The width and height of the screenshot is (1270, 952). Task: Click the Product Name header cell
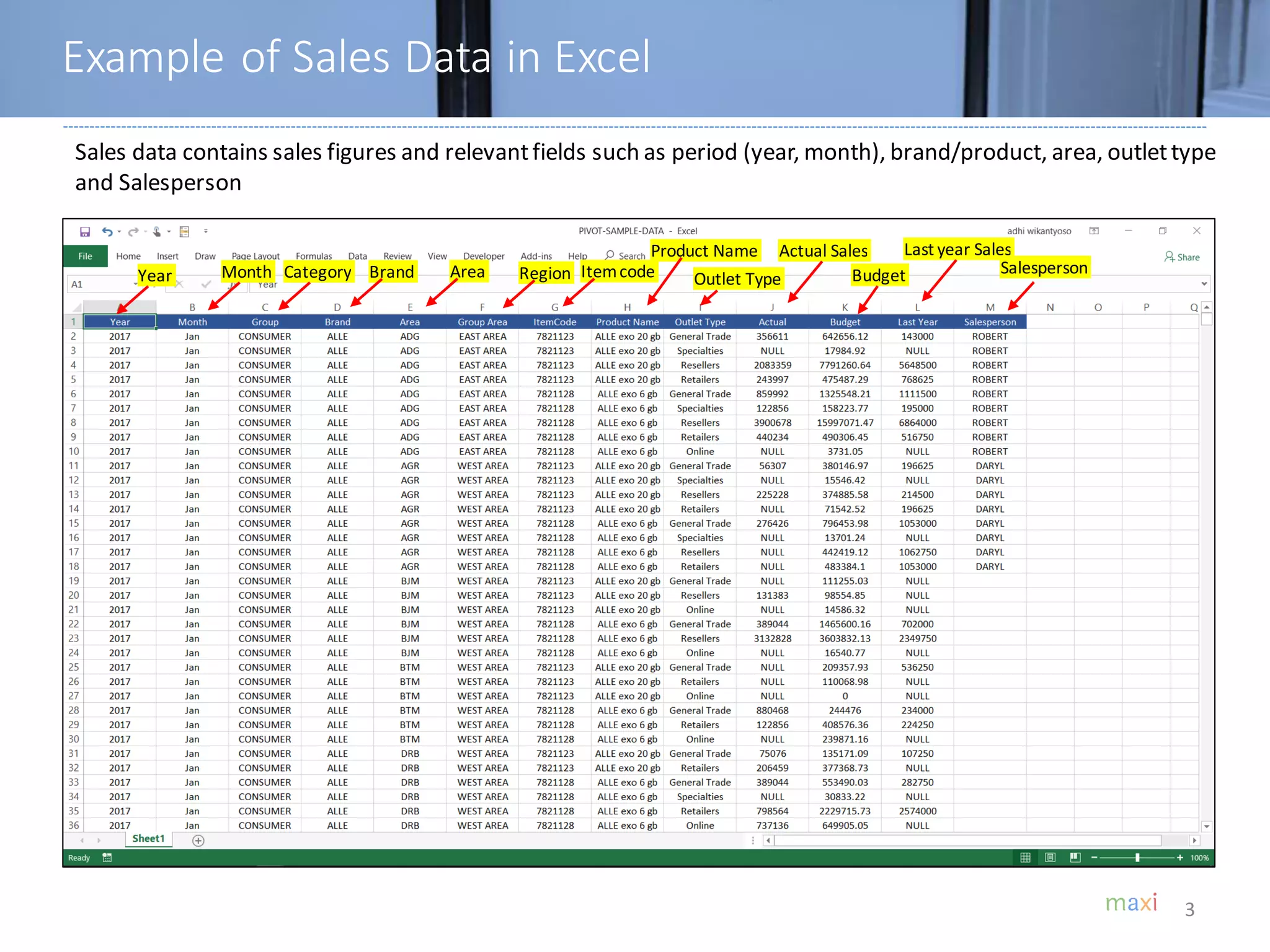coord(627,322)
